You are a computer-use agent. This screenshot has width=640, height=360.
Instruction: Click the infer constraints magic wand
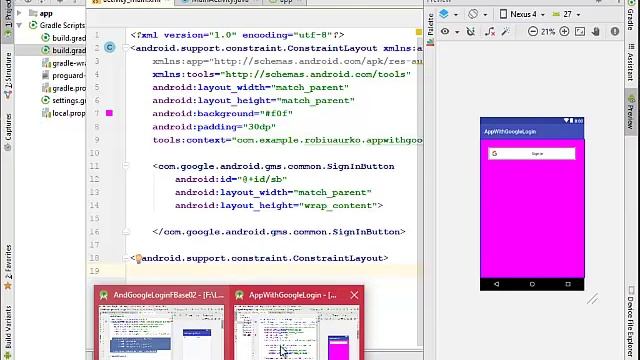tap(506, 31)
